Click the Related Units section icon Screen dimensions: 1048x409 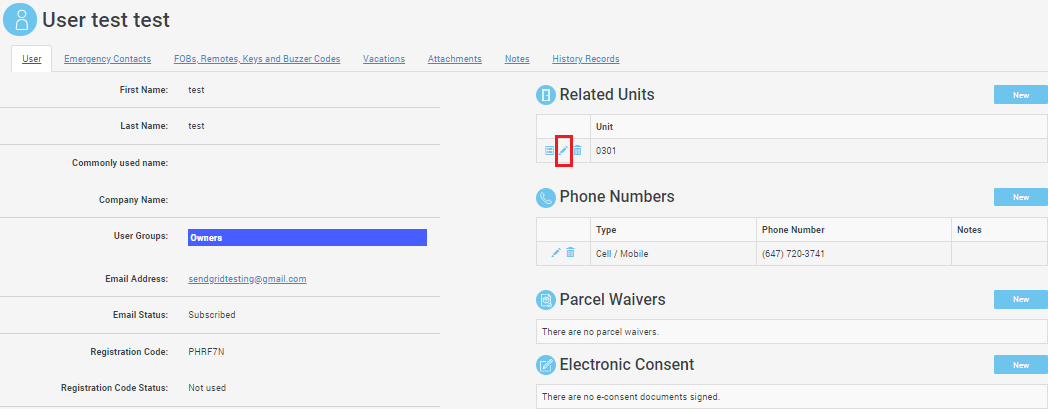(x=546, y=95)
